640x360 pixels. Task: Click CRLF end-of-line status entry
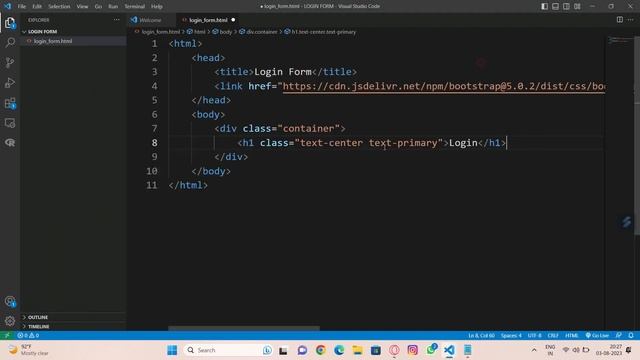click(x=553, y=335)
